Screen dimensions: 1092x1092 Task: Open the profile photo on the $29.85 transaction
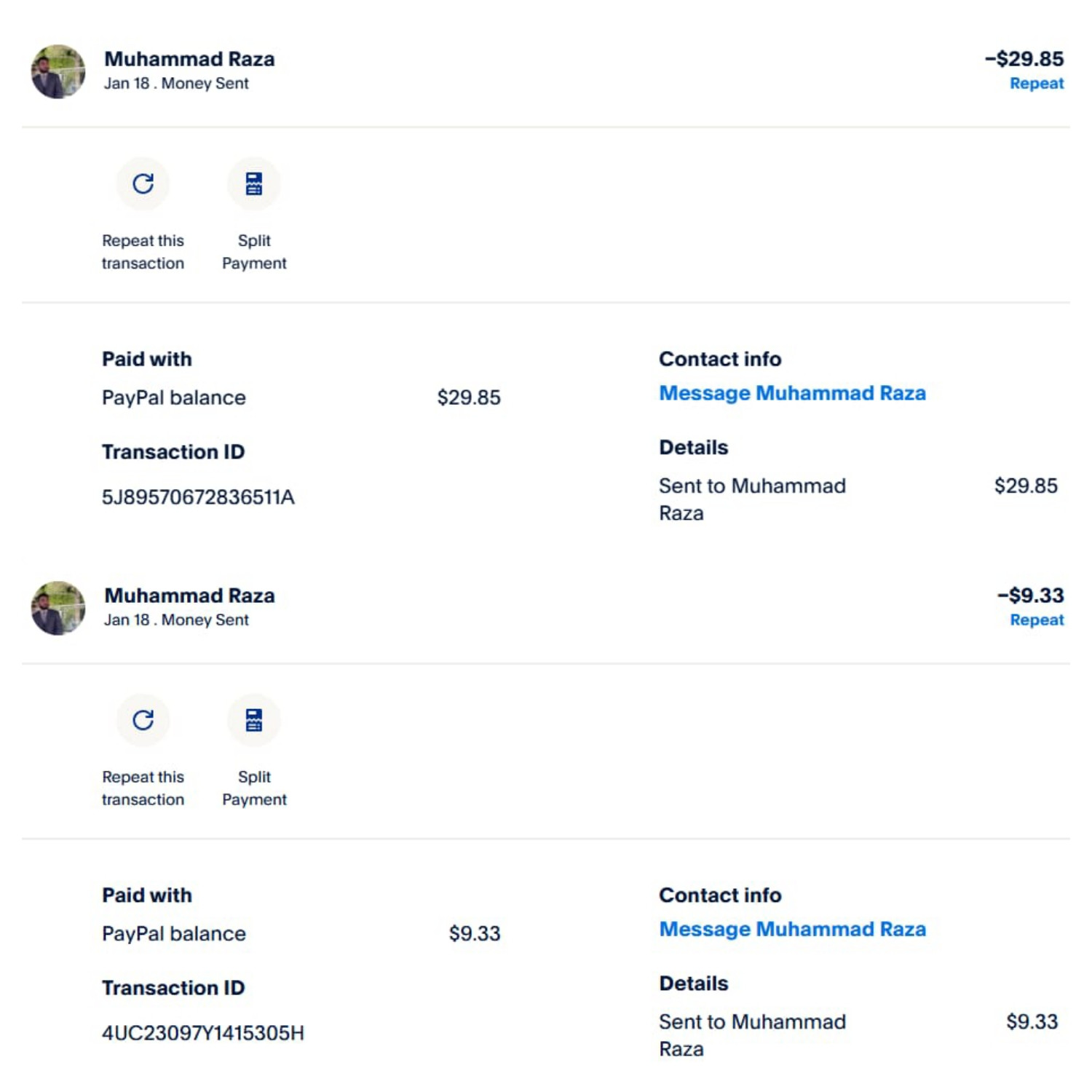(58, 71)
